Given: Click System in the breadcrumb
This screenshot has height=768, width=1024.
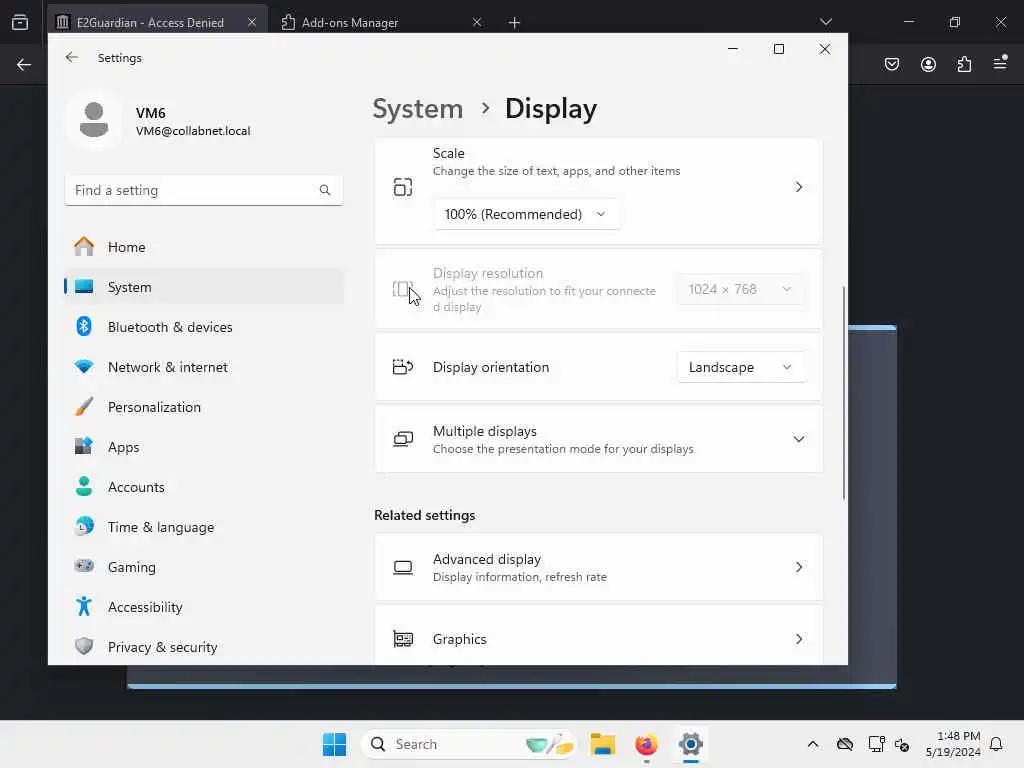Looking at the screenshot, I should point(417,108).
